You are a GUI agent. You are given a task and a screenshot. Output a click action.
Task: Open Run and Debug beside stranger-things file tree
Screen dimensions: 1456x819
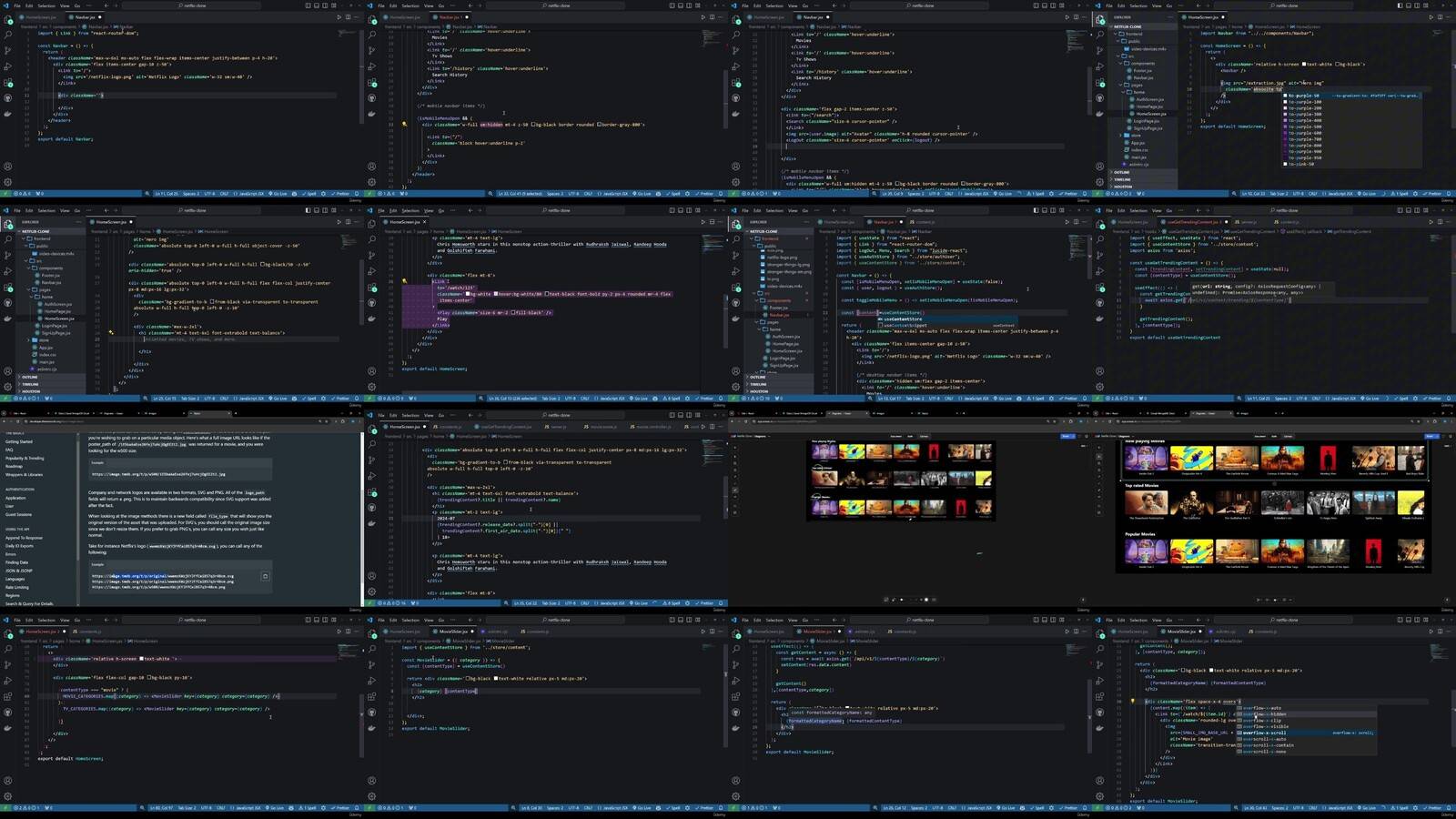click(736, 271)
